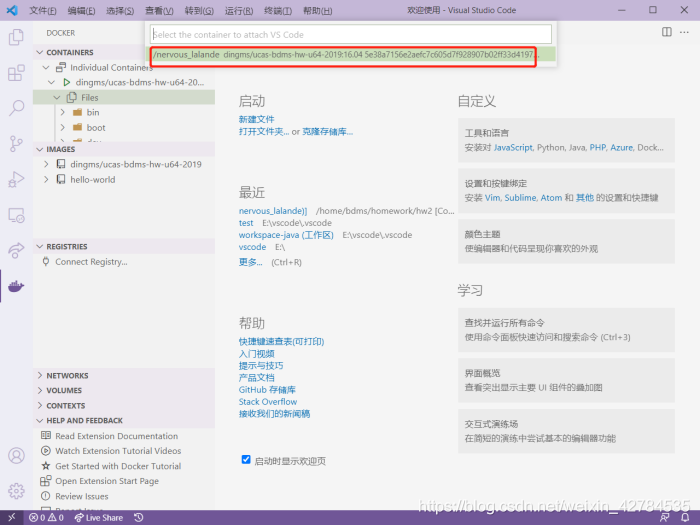700x525 pixels.
Task: Open Live Share view in activity bar
Action: [x=16, y=250]
